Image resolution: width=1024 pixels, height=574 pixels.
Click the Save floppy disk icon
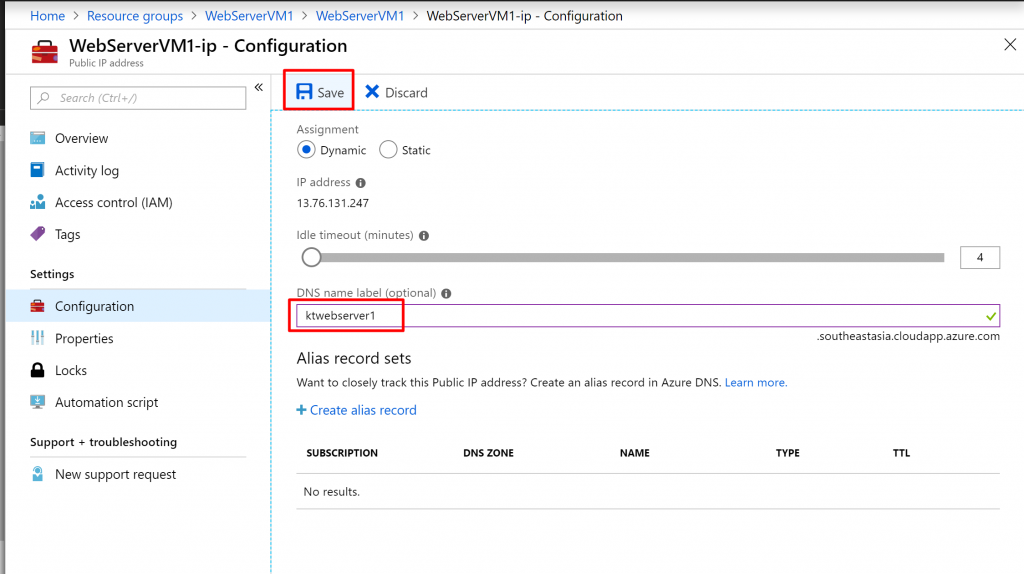(x=304, y=91)
